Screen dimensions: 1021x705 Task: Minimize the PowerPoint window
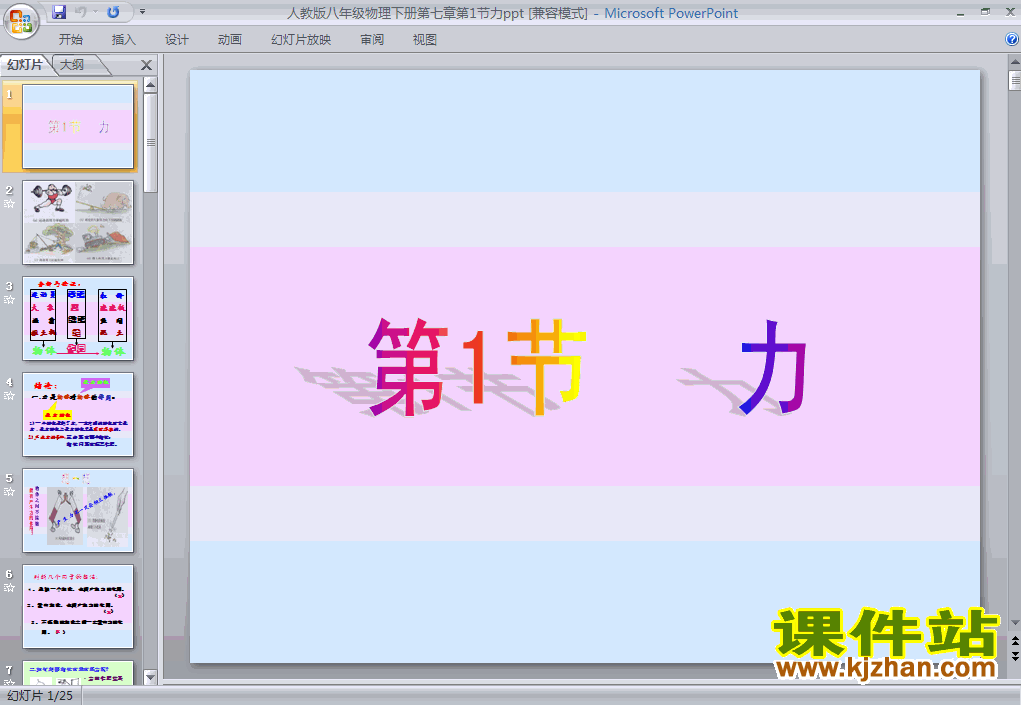(960, 12)
